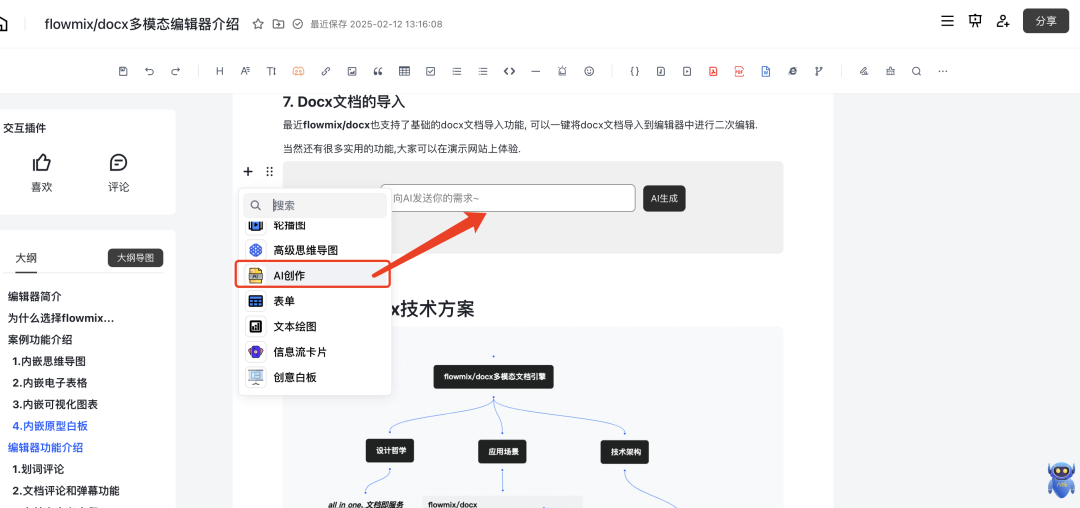Star this document as favorite
1080x508 pixels.
pyautogui.click(x=258, y=24)
